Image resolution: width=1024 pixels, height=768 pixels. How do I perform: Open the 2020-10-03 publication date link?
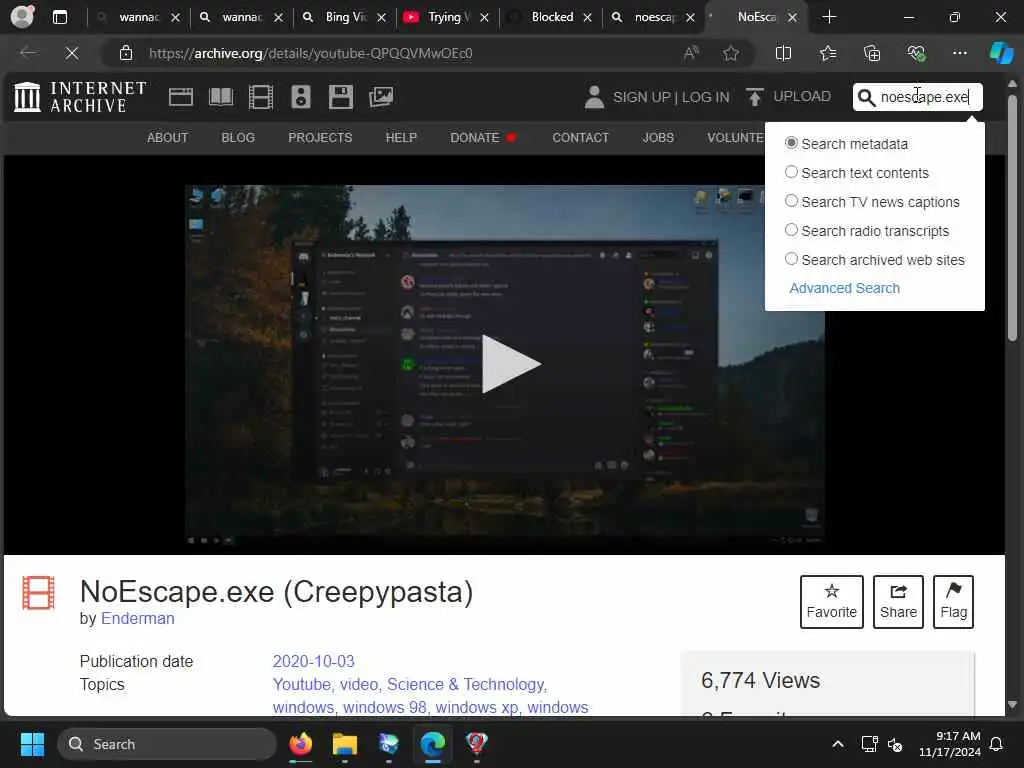[x=313, y=661]
